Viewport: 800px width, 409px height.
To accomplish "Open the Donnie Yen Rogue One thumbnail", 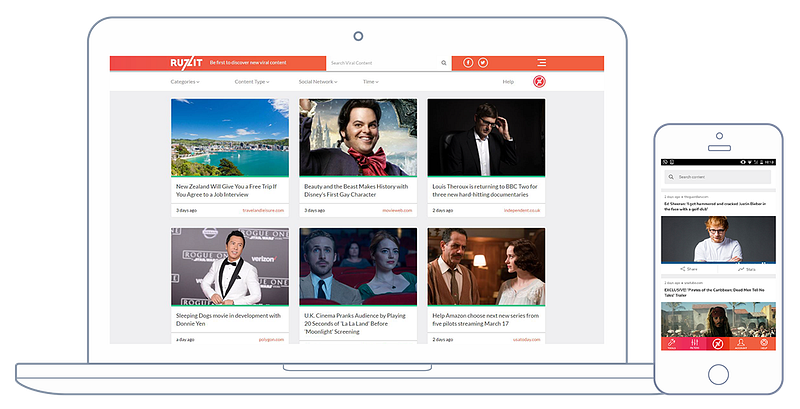I will coord(230,267).
